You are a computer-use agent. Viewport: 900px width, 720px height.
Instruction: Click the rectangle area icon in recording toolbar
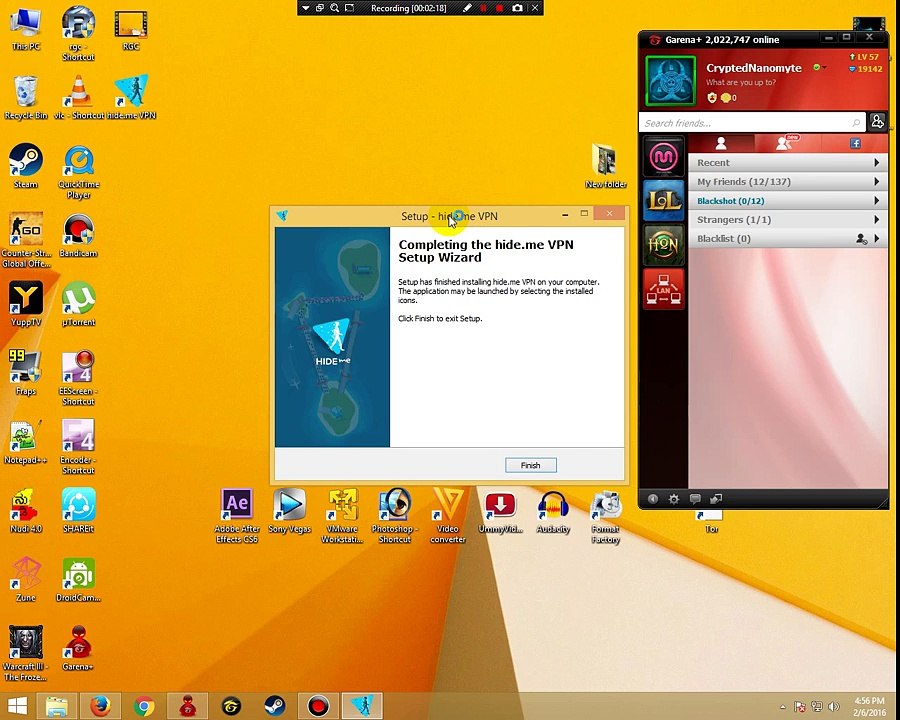click(349, 8)
